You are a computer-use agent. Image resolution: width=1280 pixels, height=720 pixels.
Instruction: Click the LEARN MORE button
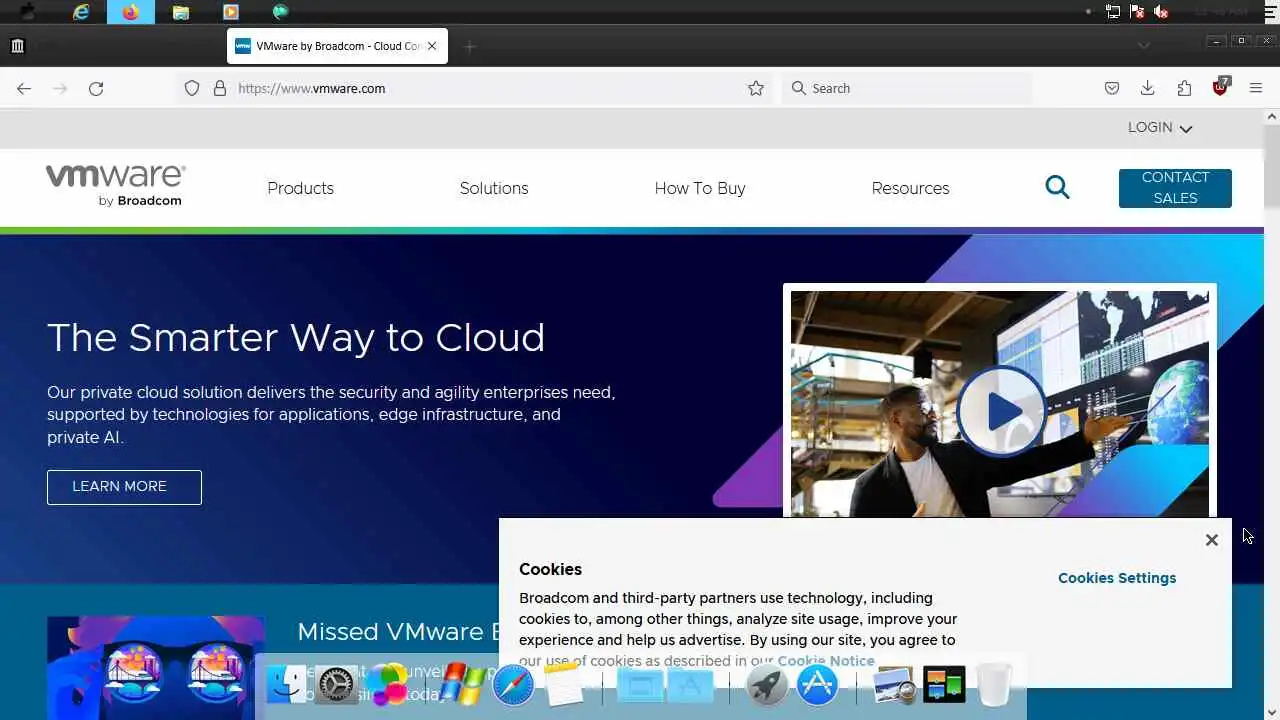(x=124, y=487)
